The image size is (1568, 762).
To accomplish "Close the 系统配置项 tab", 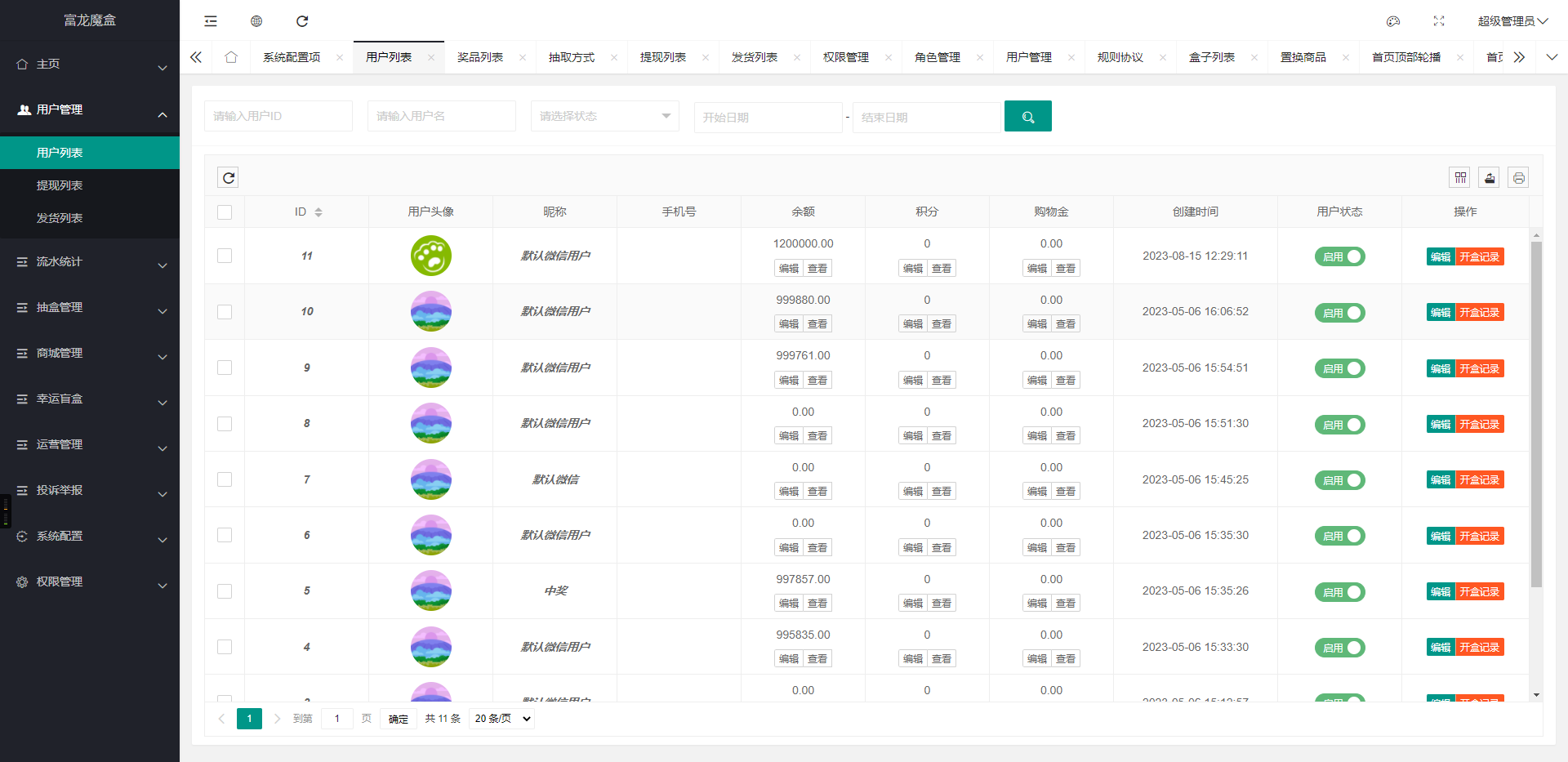I will tap(340, 57).
